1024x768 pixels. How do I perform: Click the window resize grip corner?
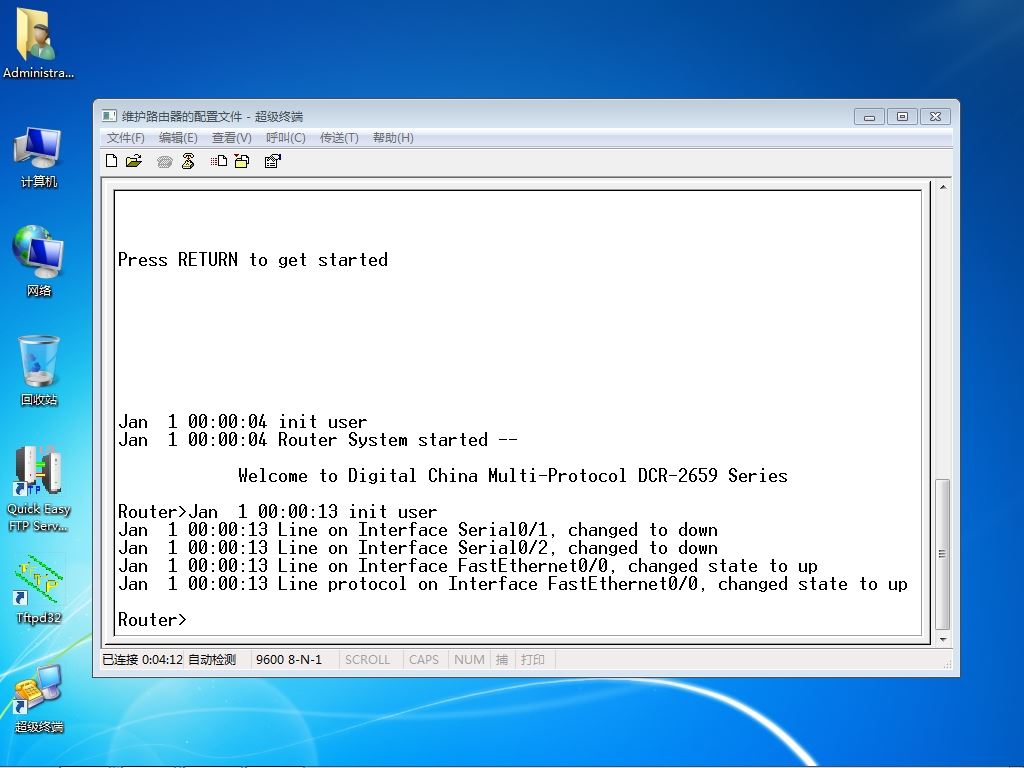pyautogui.click(x=947, y=664)
